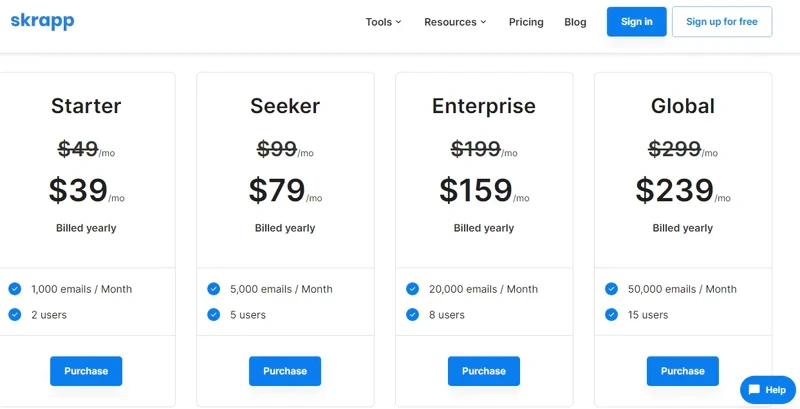Expand the Resources dropdown menu
Viewport: 800px width, 409px height.
[x=455, y=22]
